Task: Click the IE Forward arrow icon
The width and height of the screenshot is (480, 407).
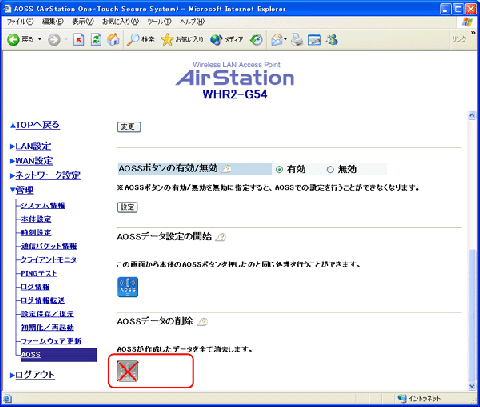Action: coord(54,40)
